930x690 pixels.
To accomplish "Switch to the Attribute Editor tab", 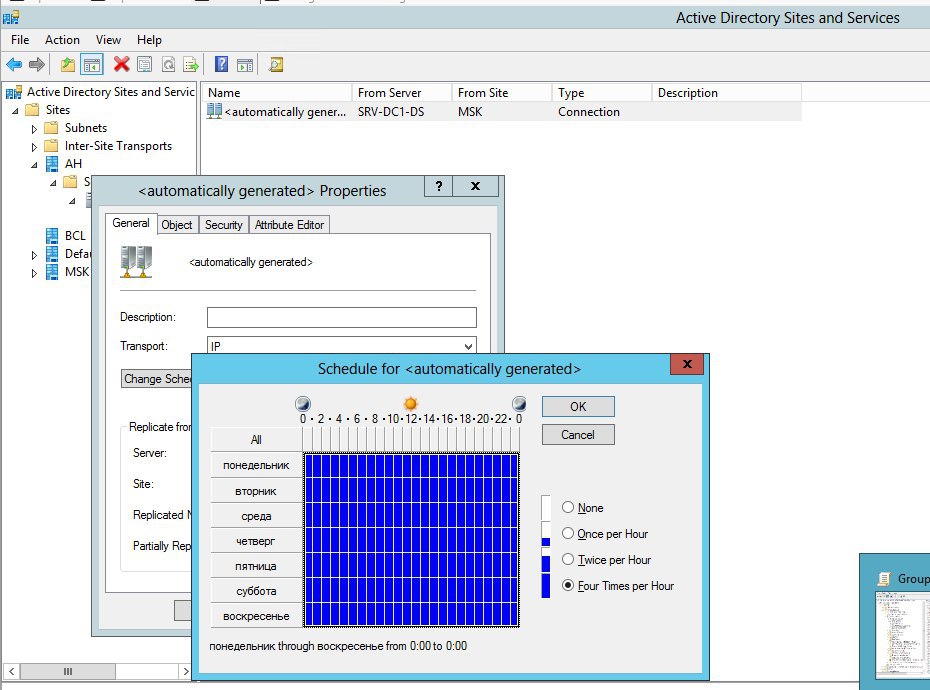I will tap(289, 225).
